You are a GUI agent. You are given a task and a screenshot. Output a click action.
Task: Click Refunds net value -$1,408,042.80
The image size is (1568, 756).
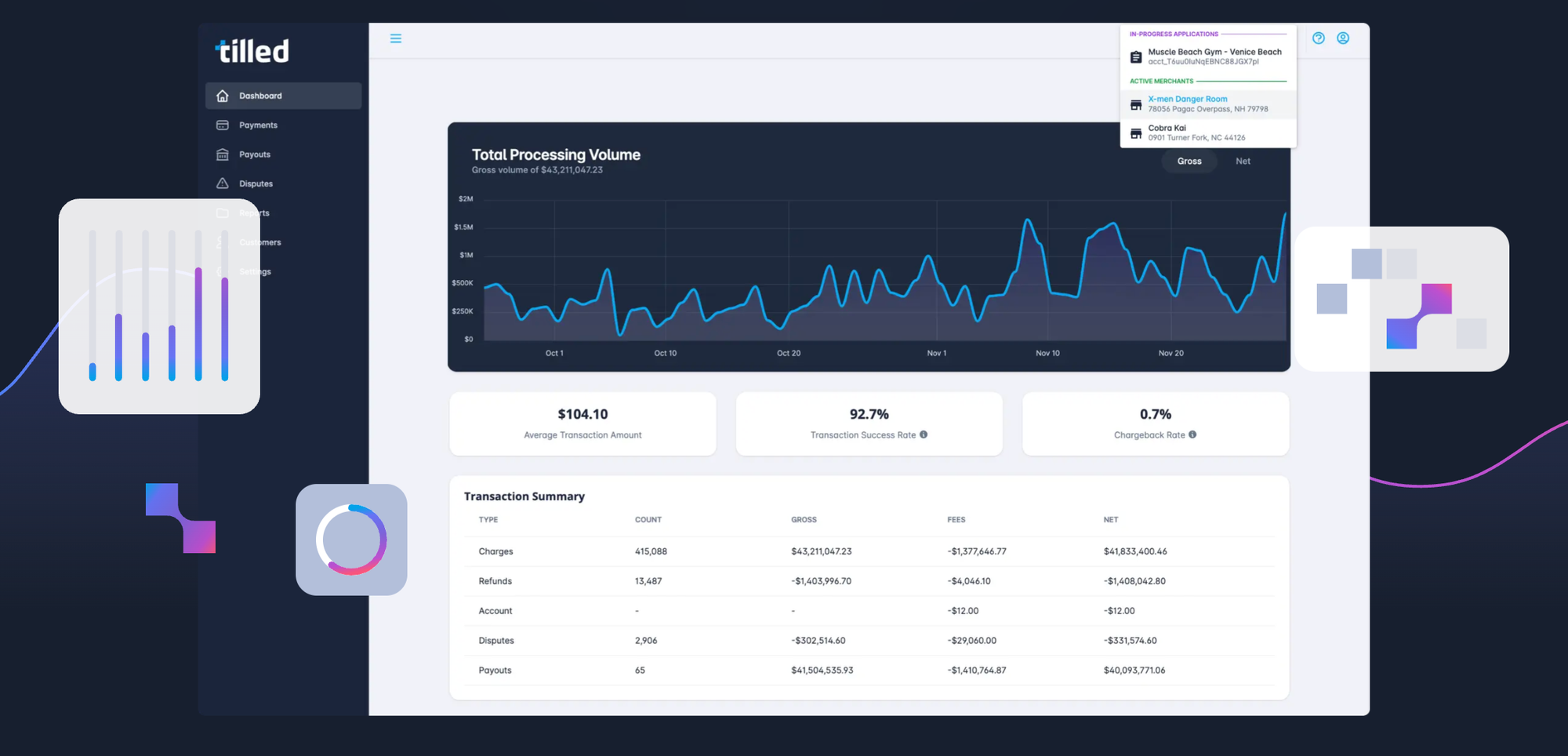(x=1134, y=581)
